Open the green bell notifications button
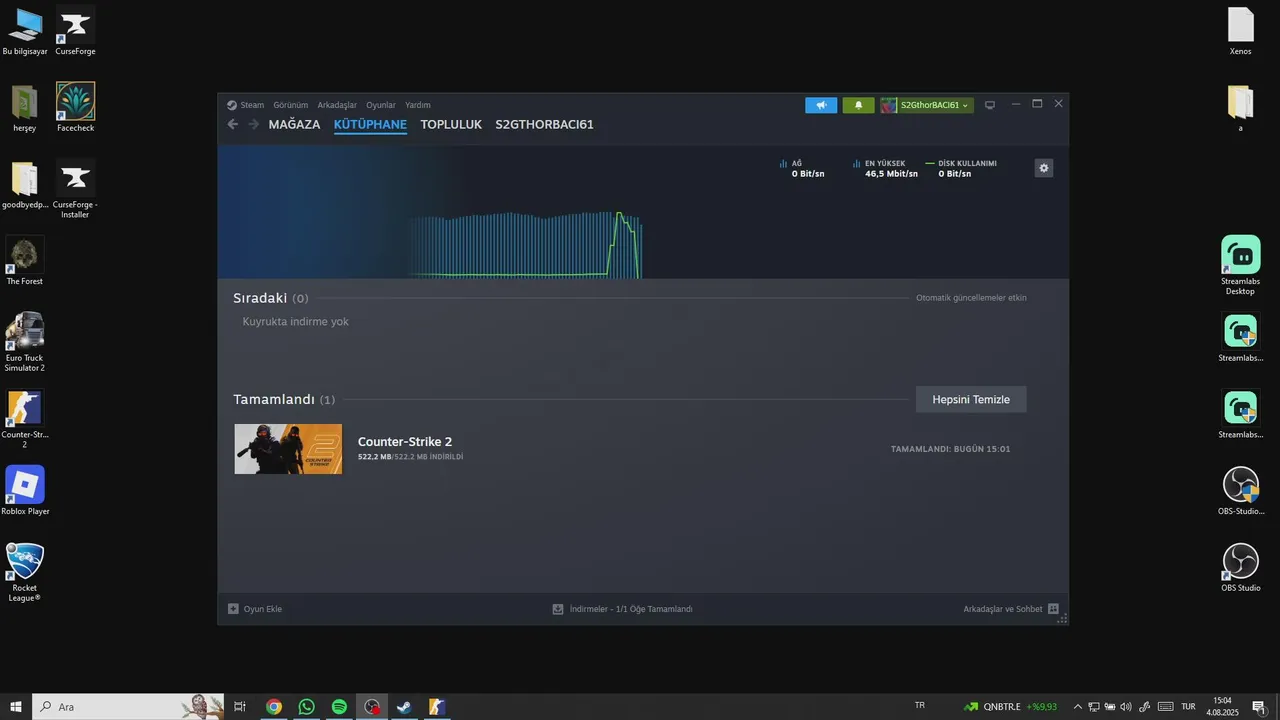The width and height of the screenshot is (1280, 720). point(858,105)
